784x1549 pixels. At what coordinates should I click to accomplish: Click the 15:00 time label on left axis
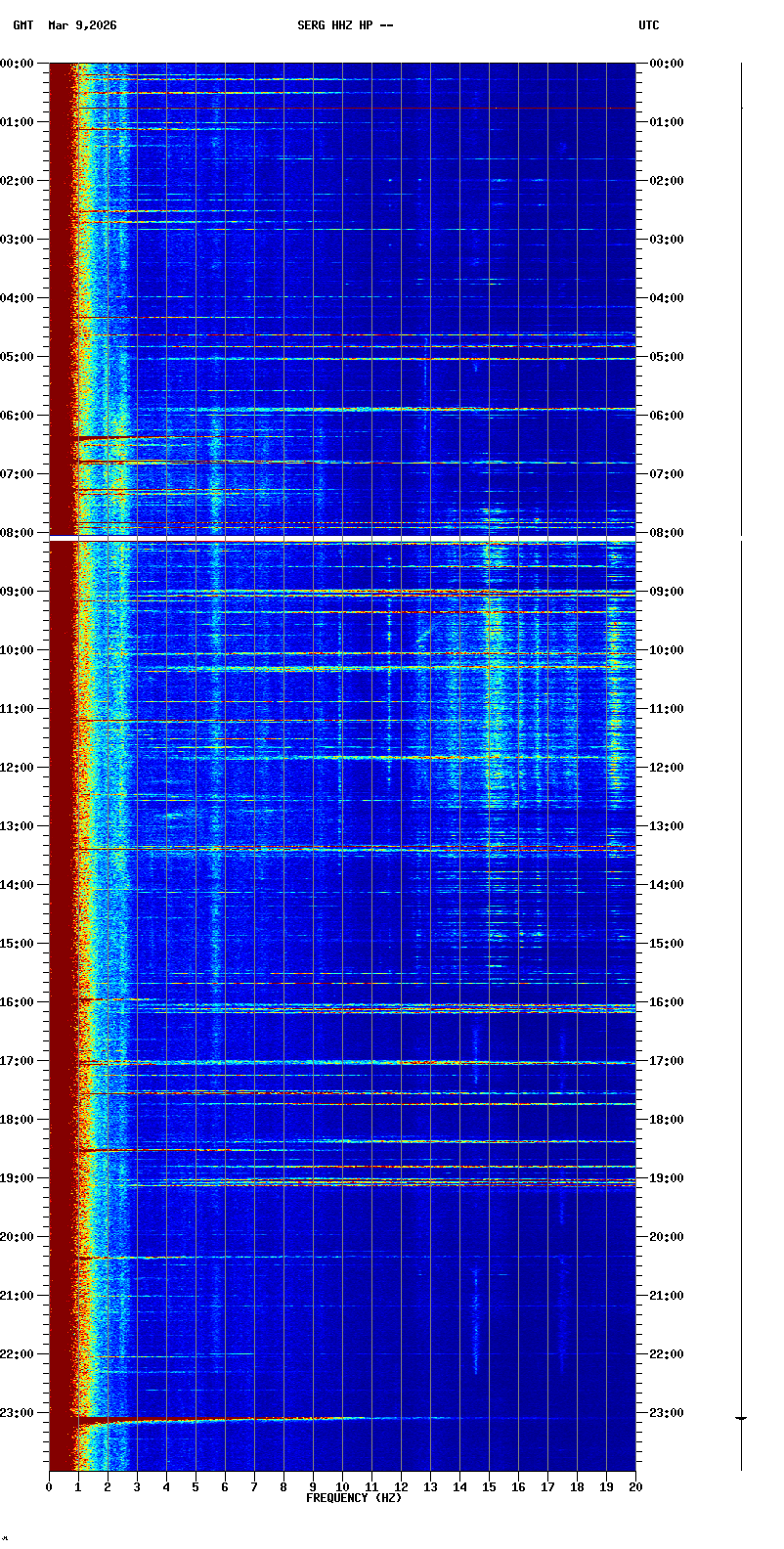coord(17,944)
